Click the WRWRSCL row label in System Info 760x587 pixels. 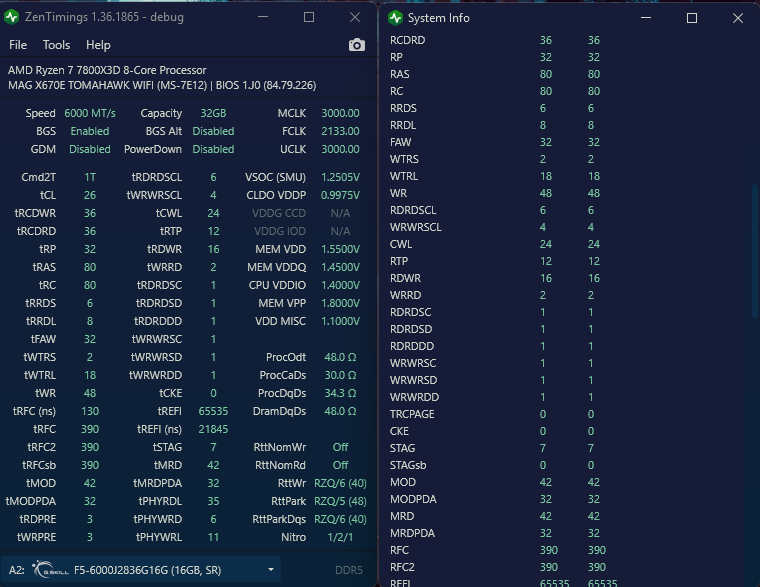pyautogui.click(x=415, y=227)
